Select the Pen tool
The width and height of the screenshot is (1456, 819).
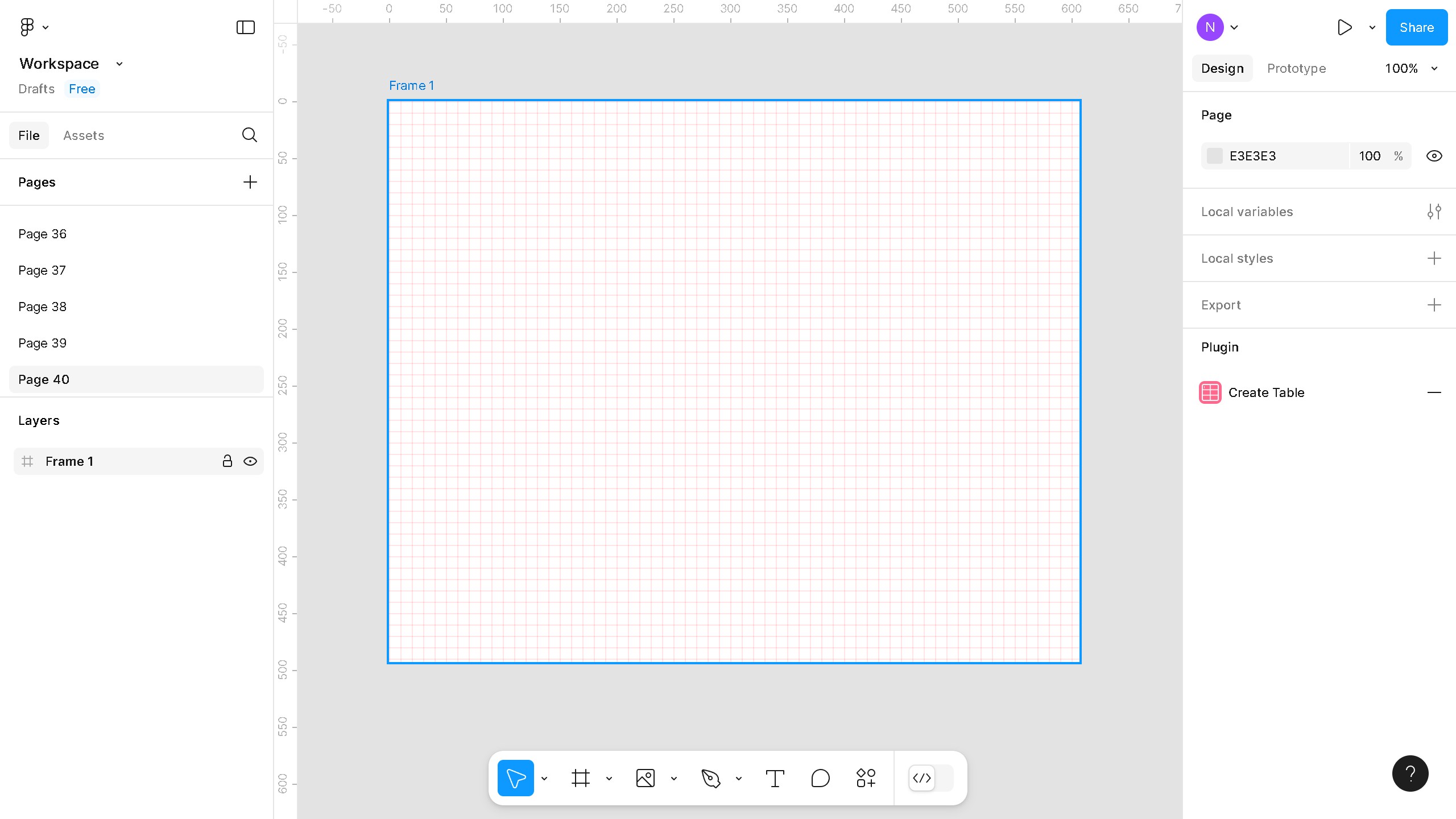712,777
